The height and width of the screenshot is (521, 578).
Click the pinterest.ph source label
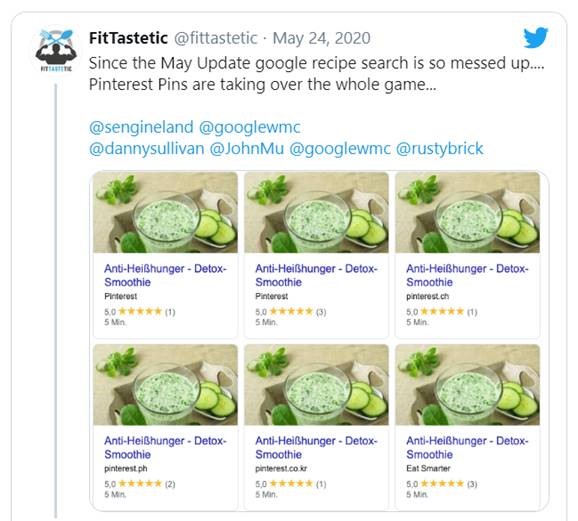[x=126, y=468]
